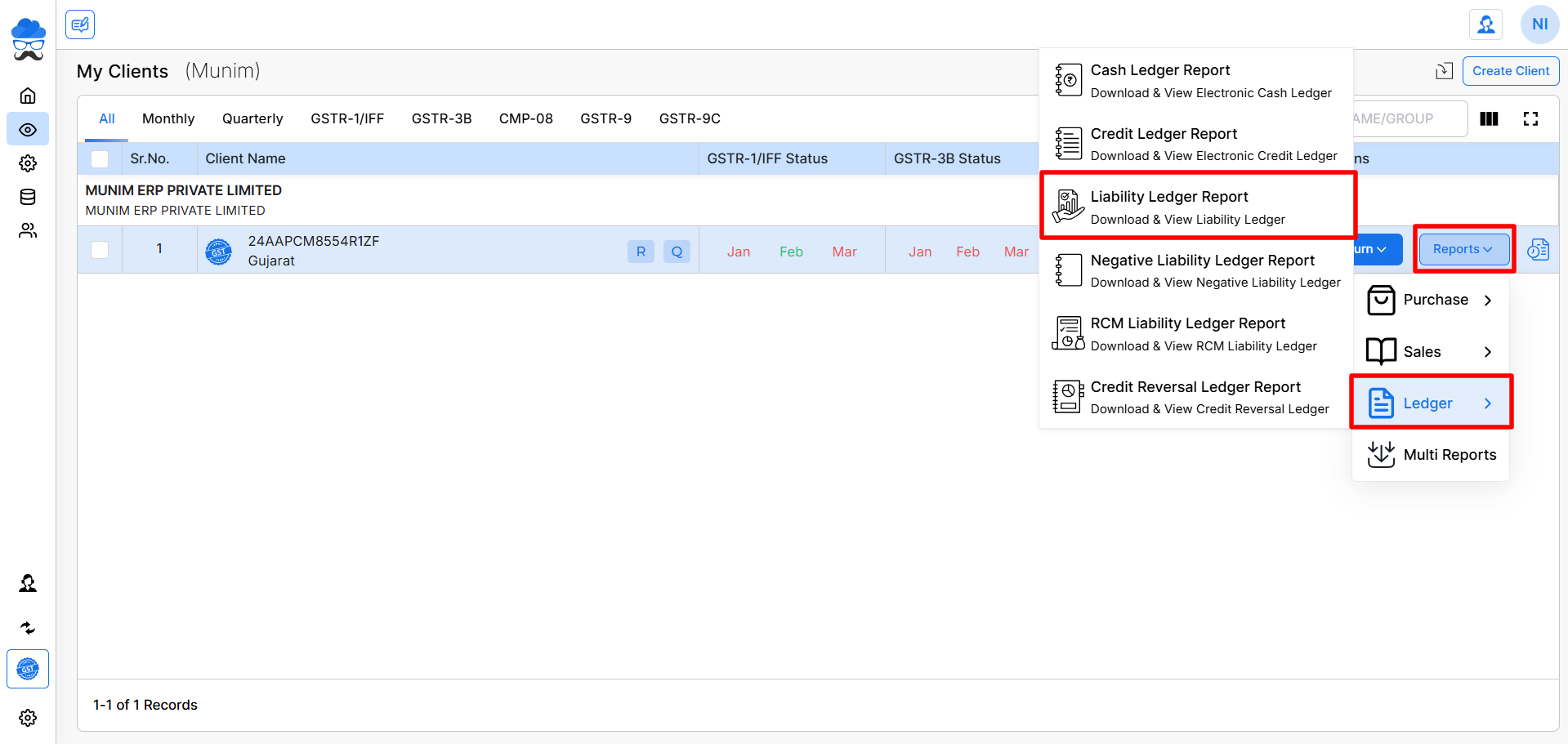
Task: Open the eye icon sidebar item
Action: coord(28,130)
